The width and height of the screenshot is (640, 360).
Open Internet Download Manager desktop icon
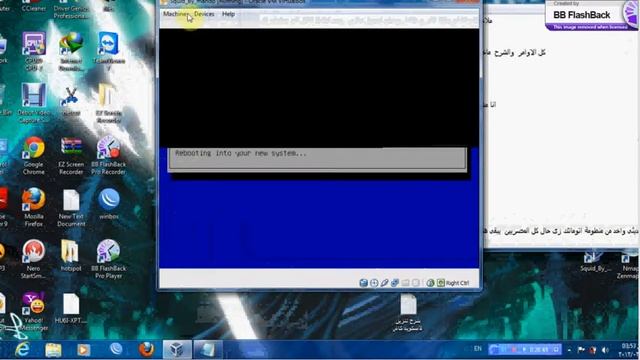[71, 51]
